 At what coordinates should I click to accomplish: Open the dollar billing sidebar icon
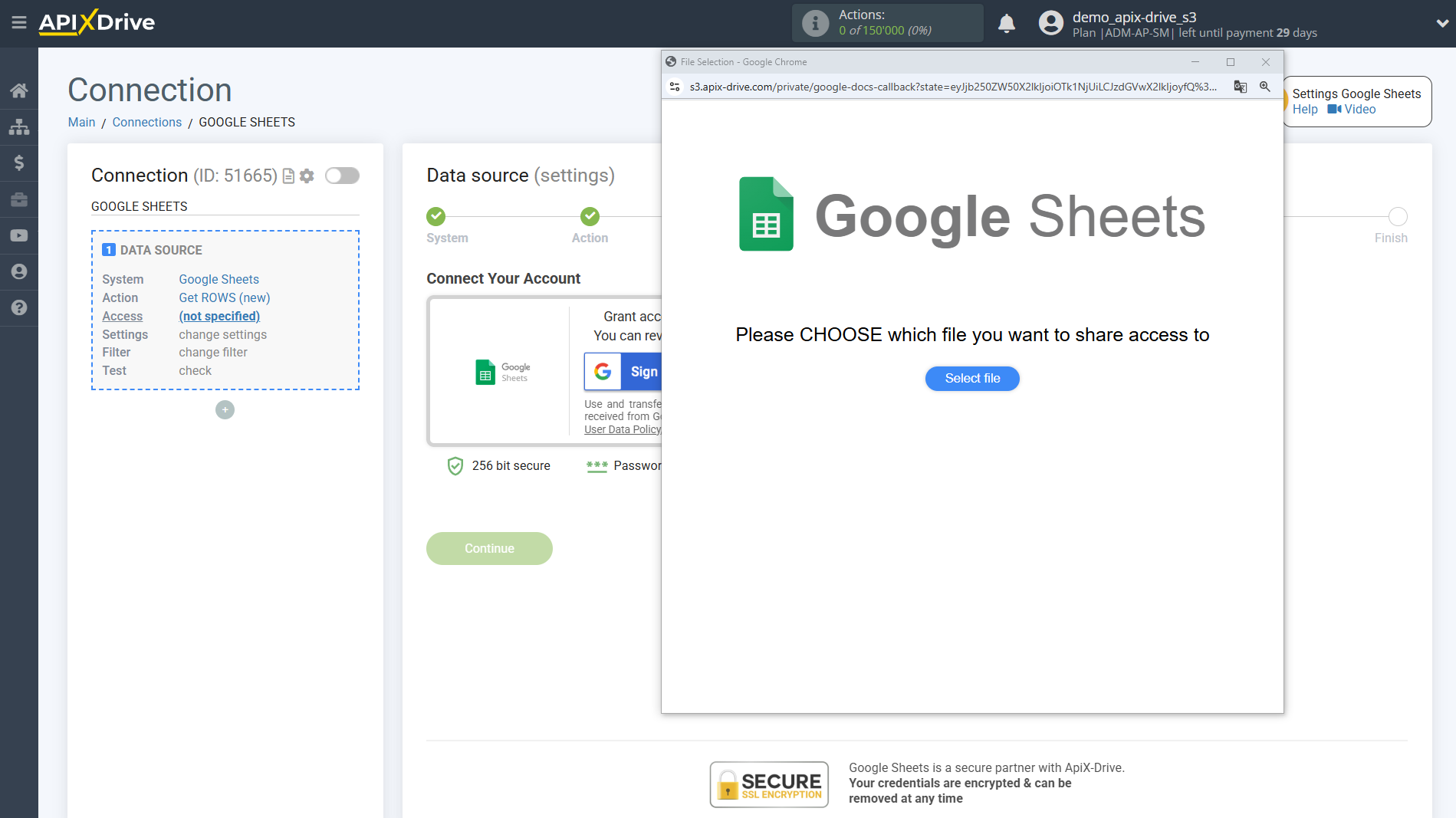pos(19,163)
